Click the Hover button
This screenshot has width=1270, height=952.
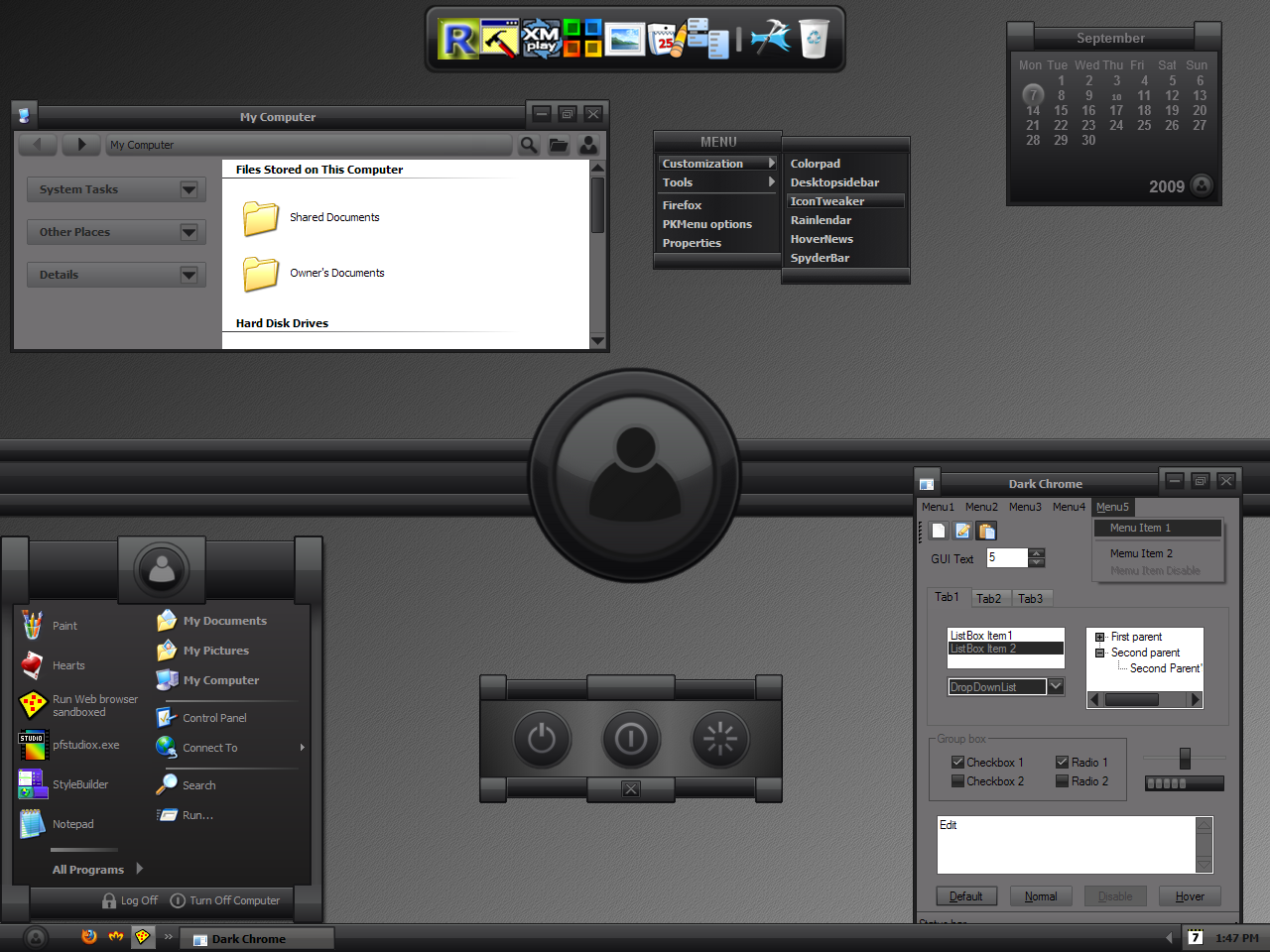pyautogui.click(x=1191, y=896)
